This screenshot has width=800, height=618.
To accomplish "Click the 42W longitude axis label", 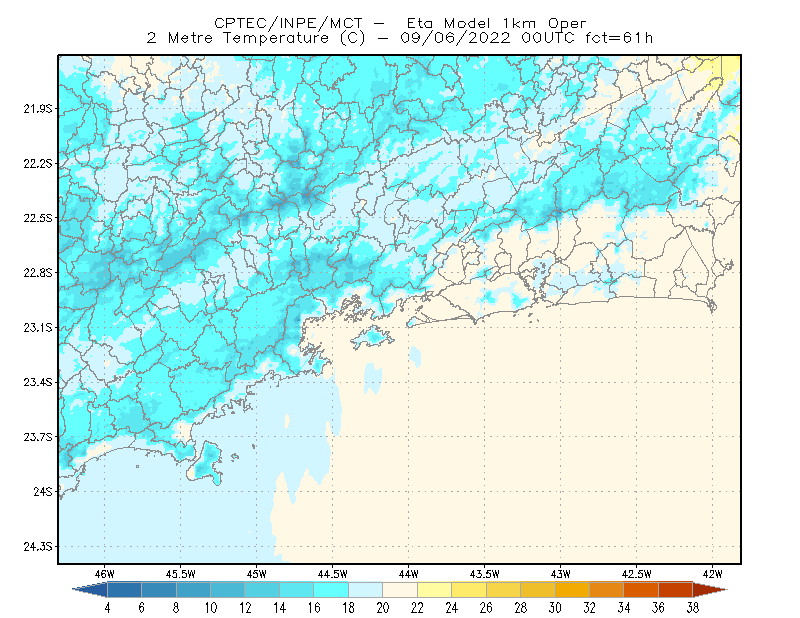I will (713, 574).
